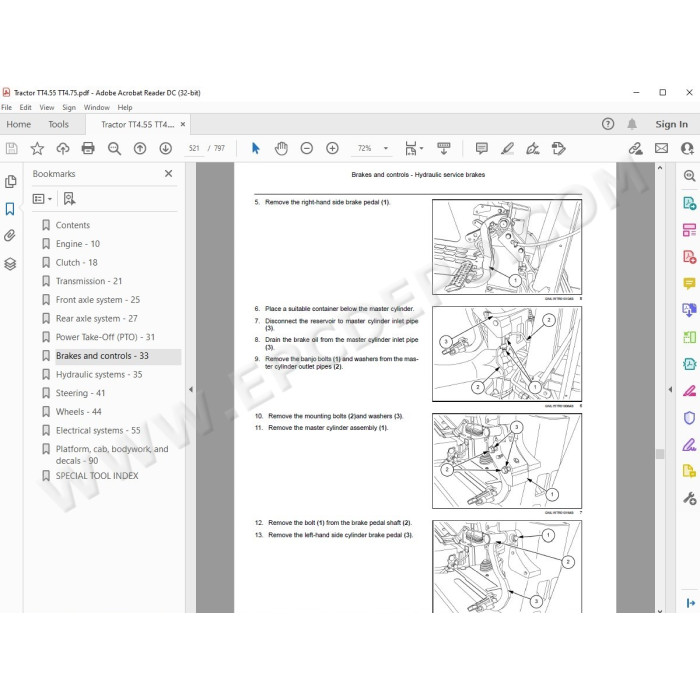This screenshot has width=700, height=700.
Task: Print the document with printer icon
Action: (x=88, y=148)
